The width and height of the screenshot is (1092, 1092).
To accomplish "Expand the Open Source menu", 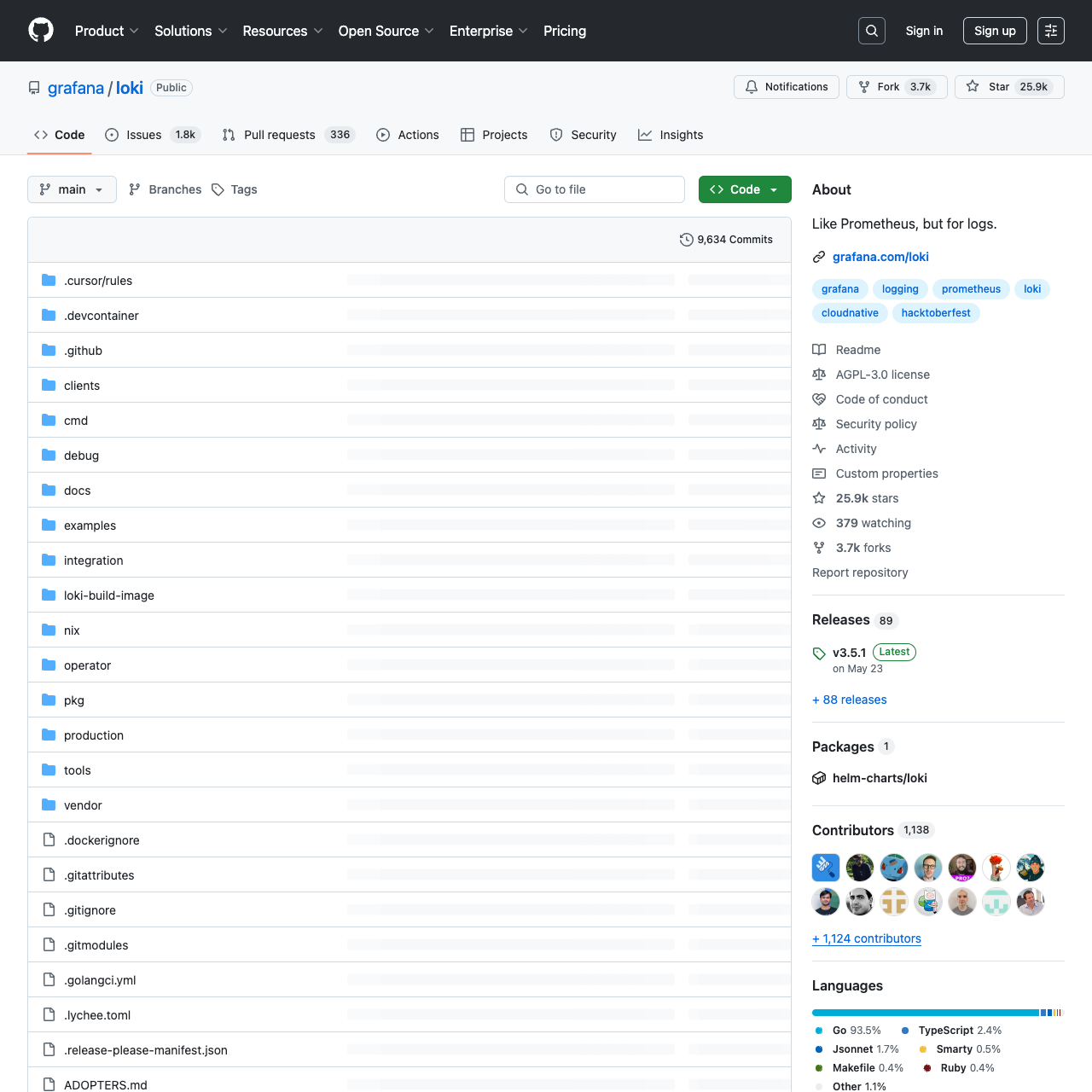I will [x=386, y=31].
